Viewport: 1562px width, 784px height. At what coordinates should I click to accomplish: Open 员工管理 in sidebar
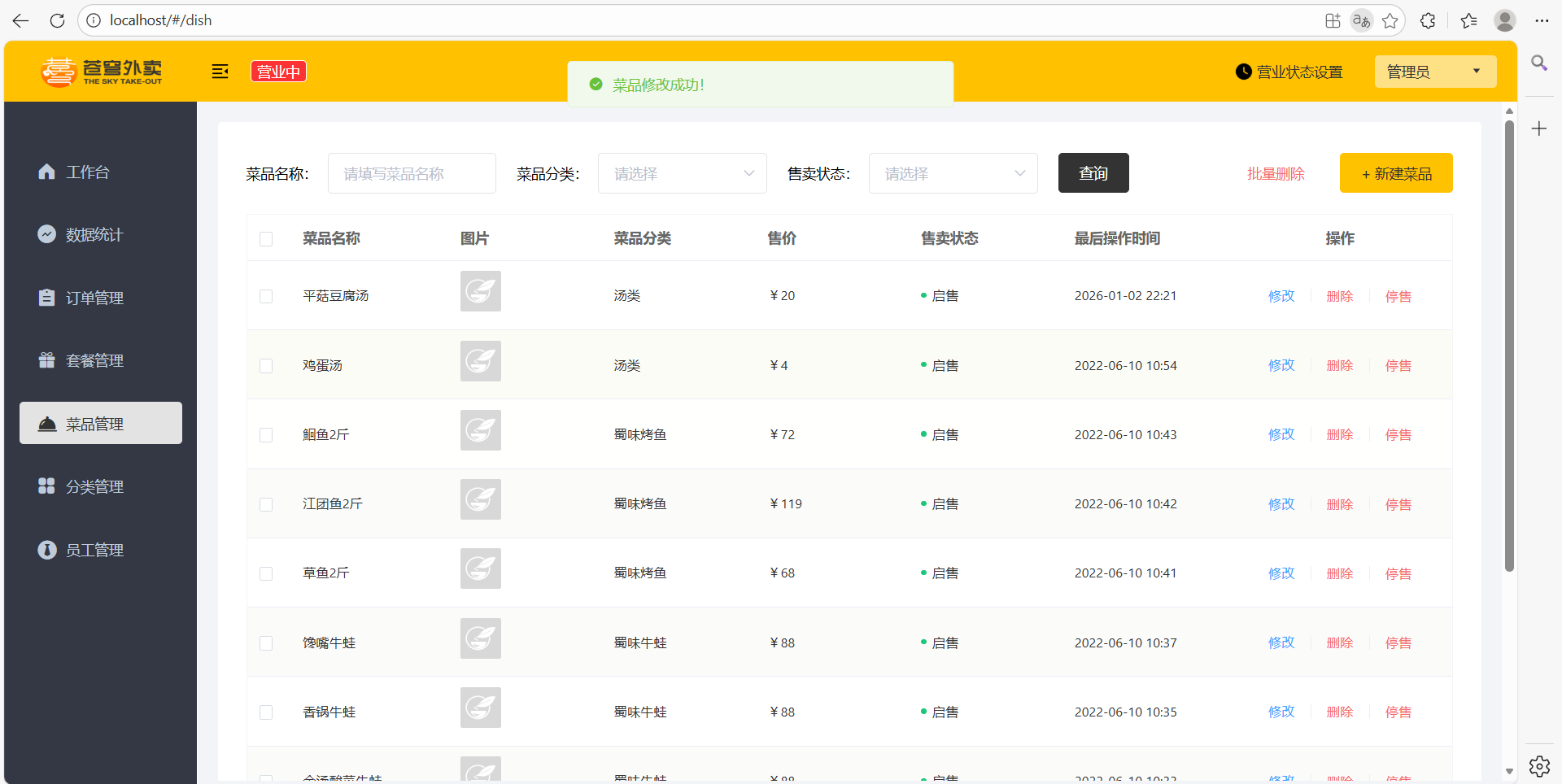coord(101,550)
